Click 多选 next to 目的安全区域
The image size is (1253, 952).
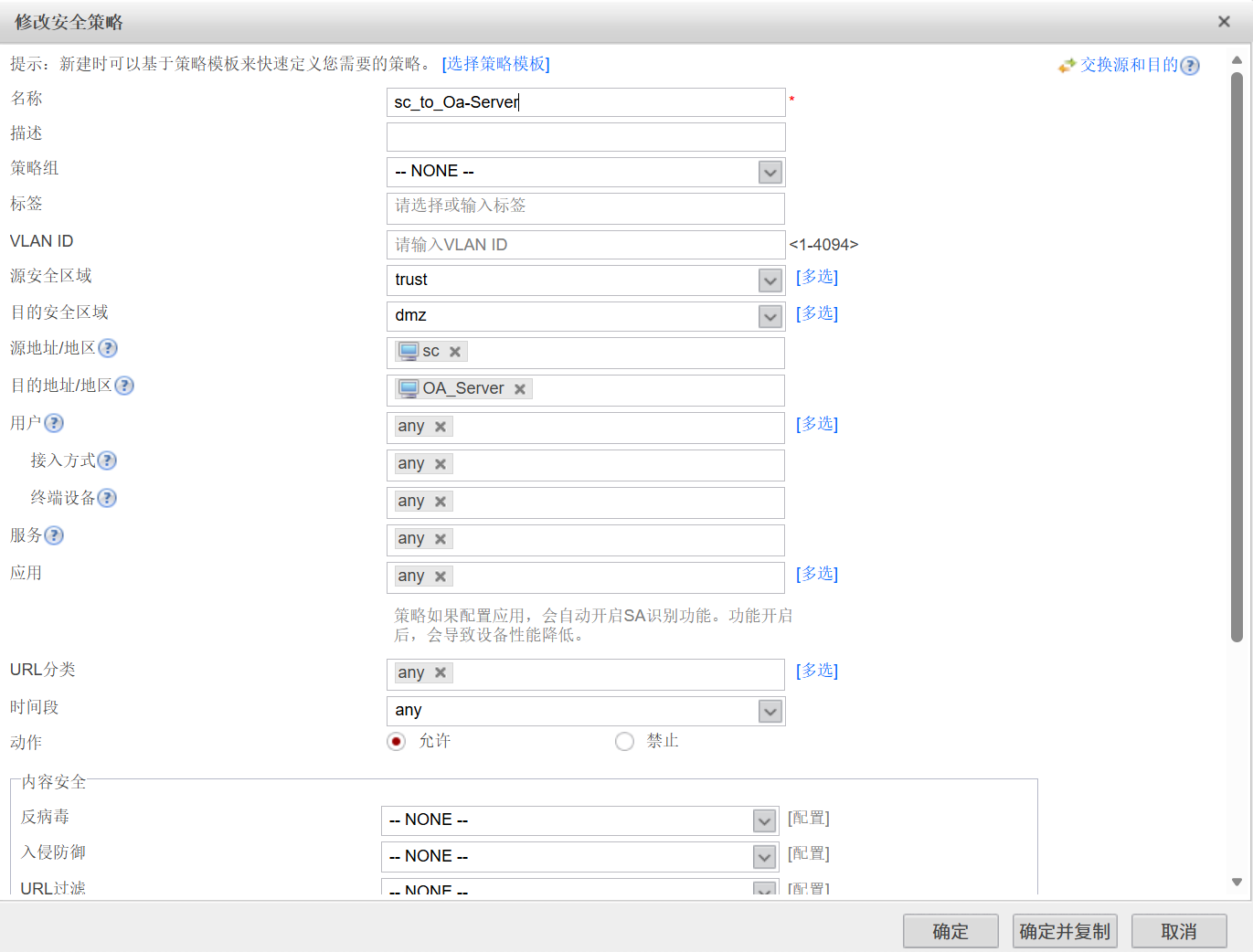click(817, 313)
